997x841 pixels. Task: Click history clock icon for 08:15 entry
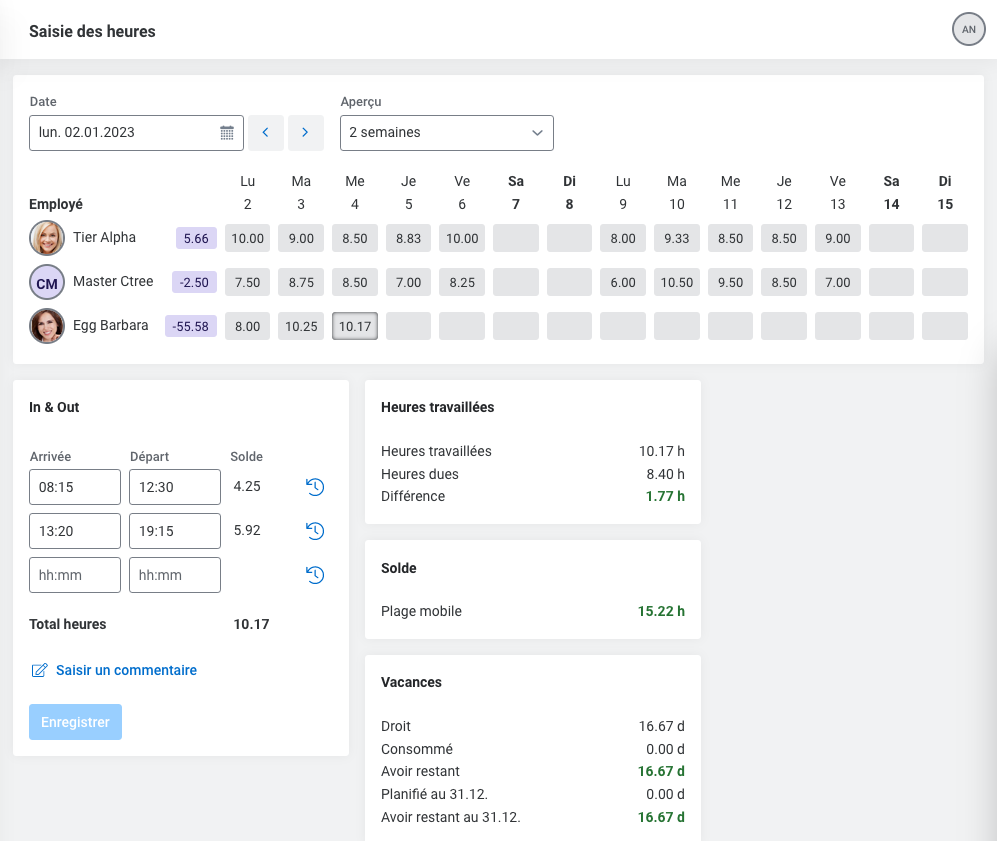click(x=315, y=487)
